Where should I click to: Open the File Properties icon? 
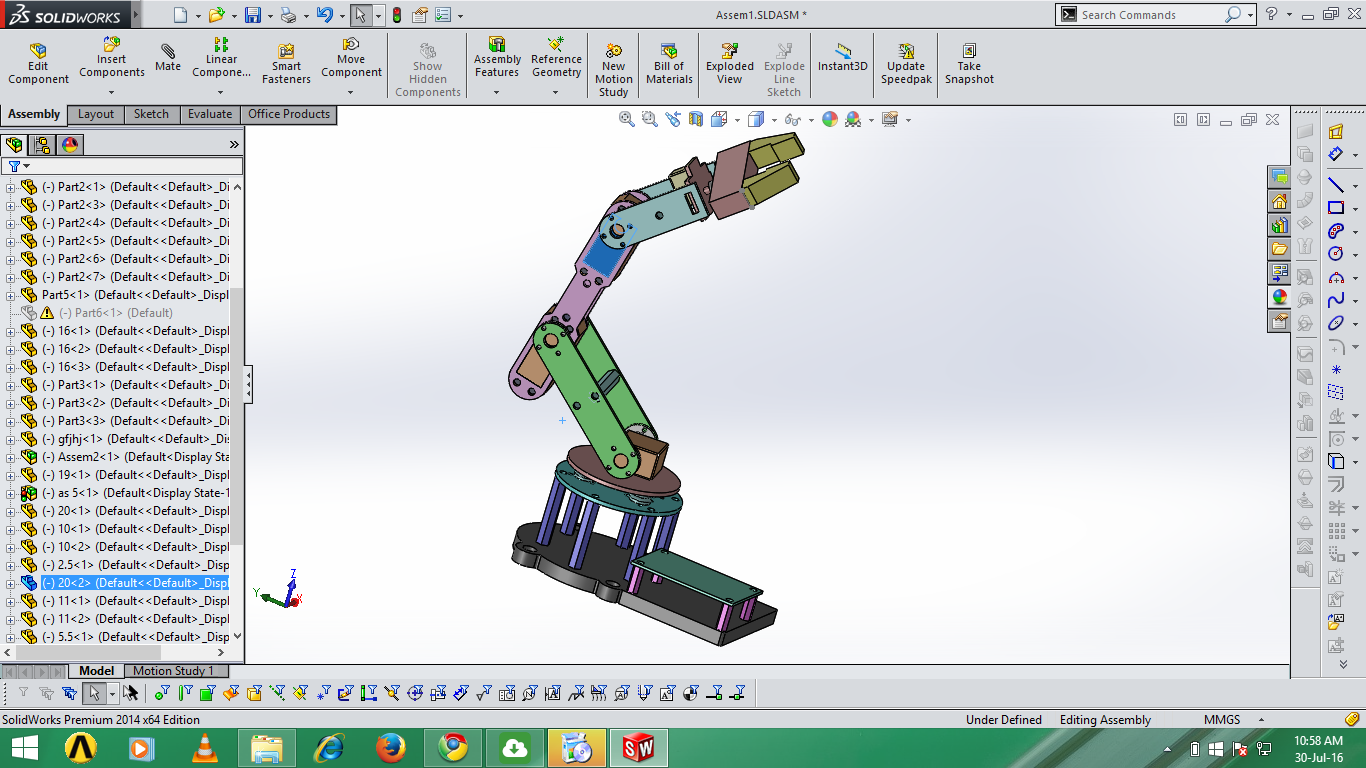[x=420, y=15]
